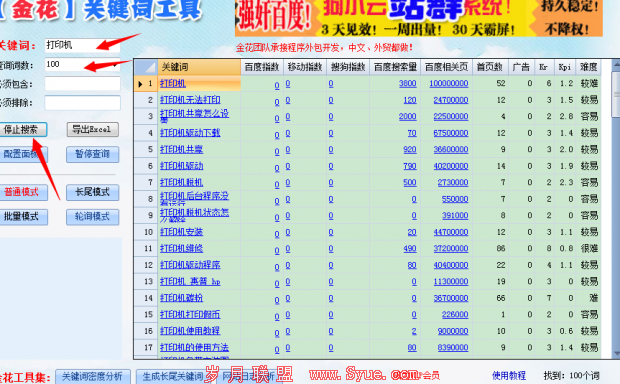
Task: Click related pages value 2730000
Action: pyautogui.click(x=453, y=182)
